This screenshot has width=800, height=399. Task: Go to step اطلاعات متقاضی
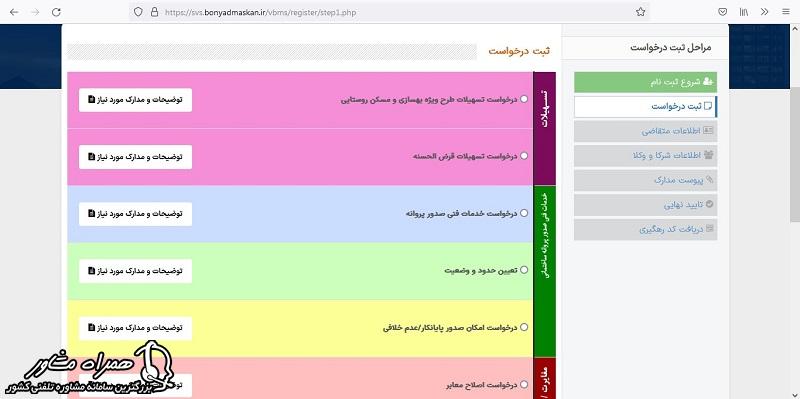coord(645,131)
